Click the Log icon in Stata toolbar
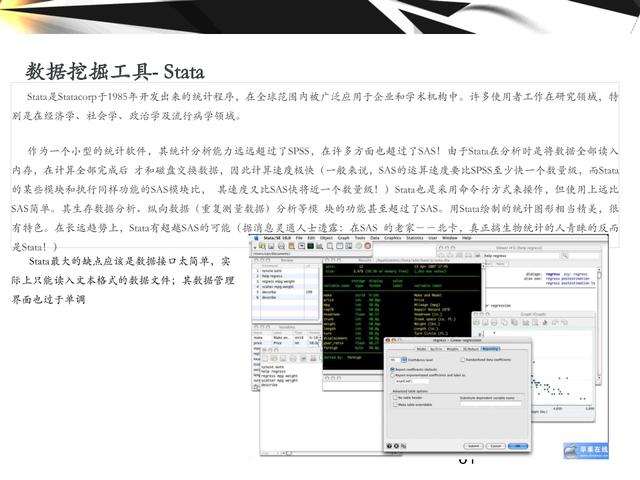This screenshot has height=480, width=640. (x=291, y=246)
